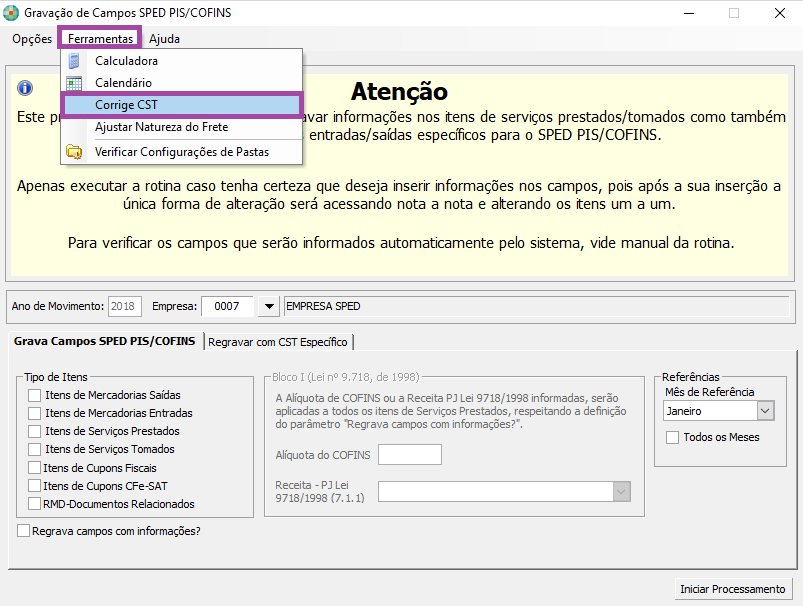Open Receita PJ Lei 9718/1998 dropdown
Image resolution: width=803 pixels, height=606 pixels.
pos(621,492)
